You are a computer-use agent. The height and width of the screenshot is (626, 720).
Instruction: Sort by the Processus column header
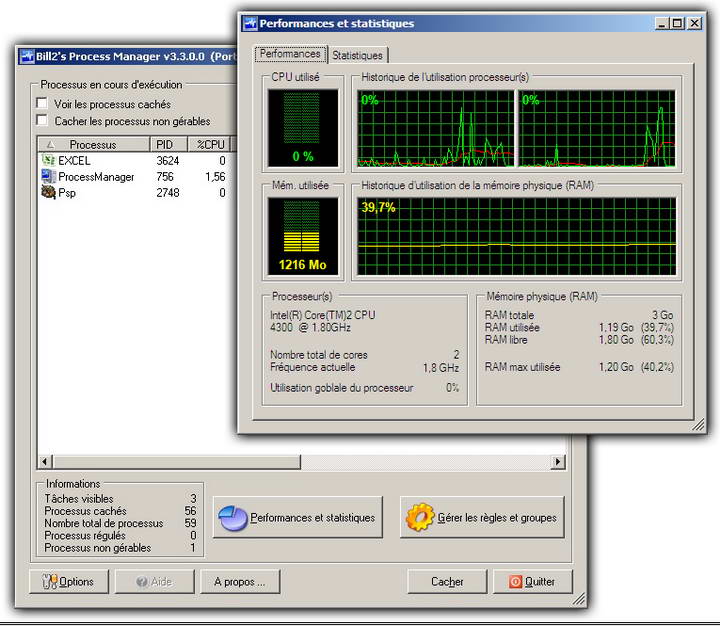(94, 144)
